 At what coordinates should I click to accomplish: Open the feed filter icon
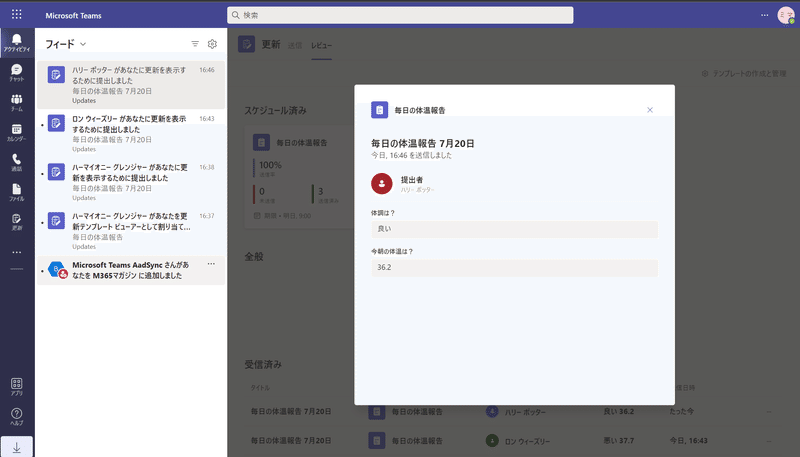pyautogui.click(x=195, y=44)
